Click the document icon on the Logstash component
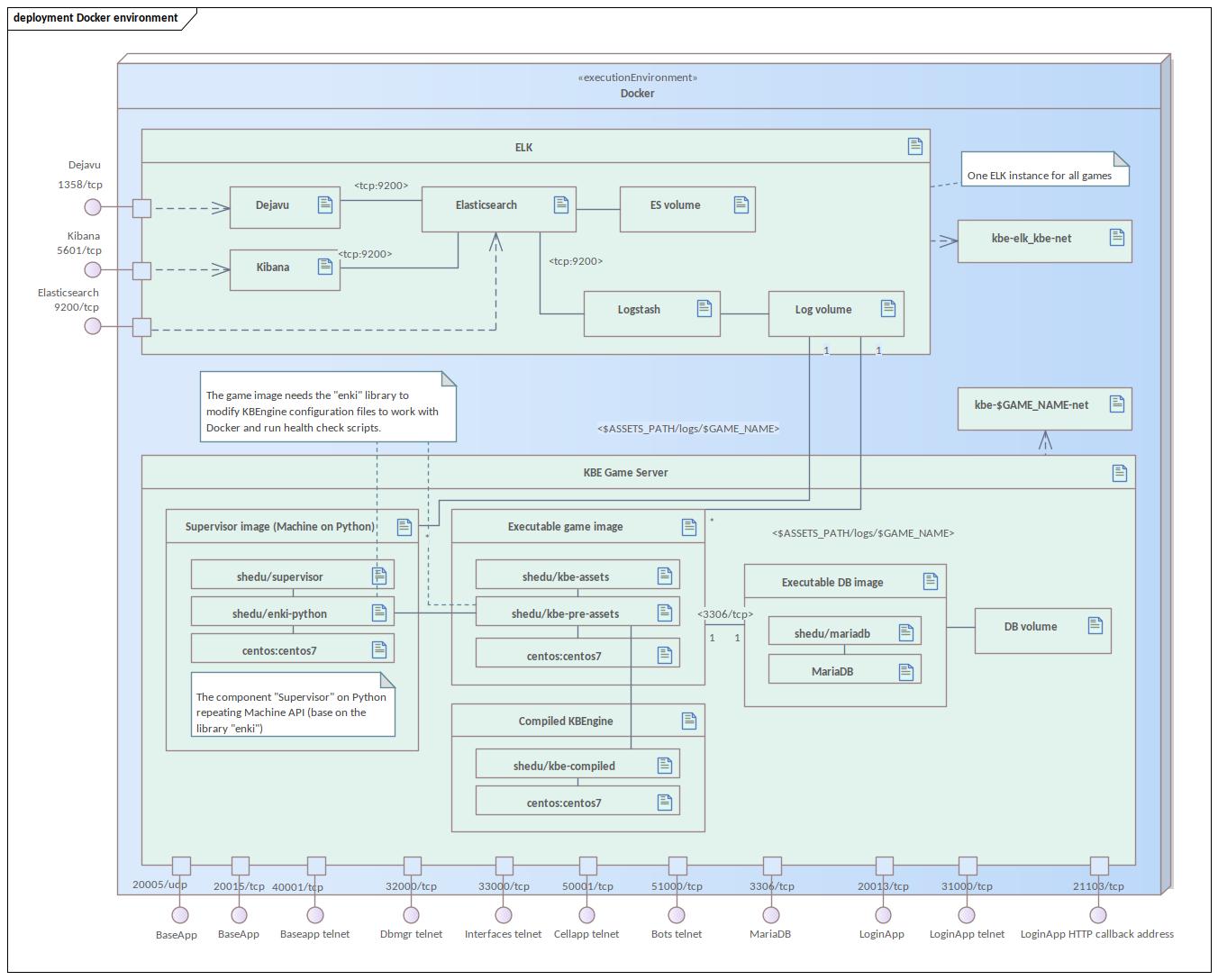Image resolution: width=1218 pixels, height=980 pixels. [704, 309]
